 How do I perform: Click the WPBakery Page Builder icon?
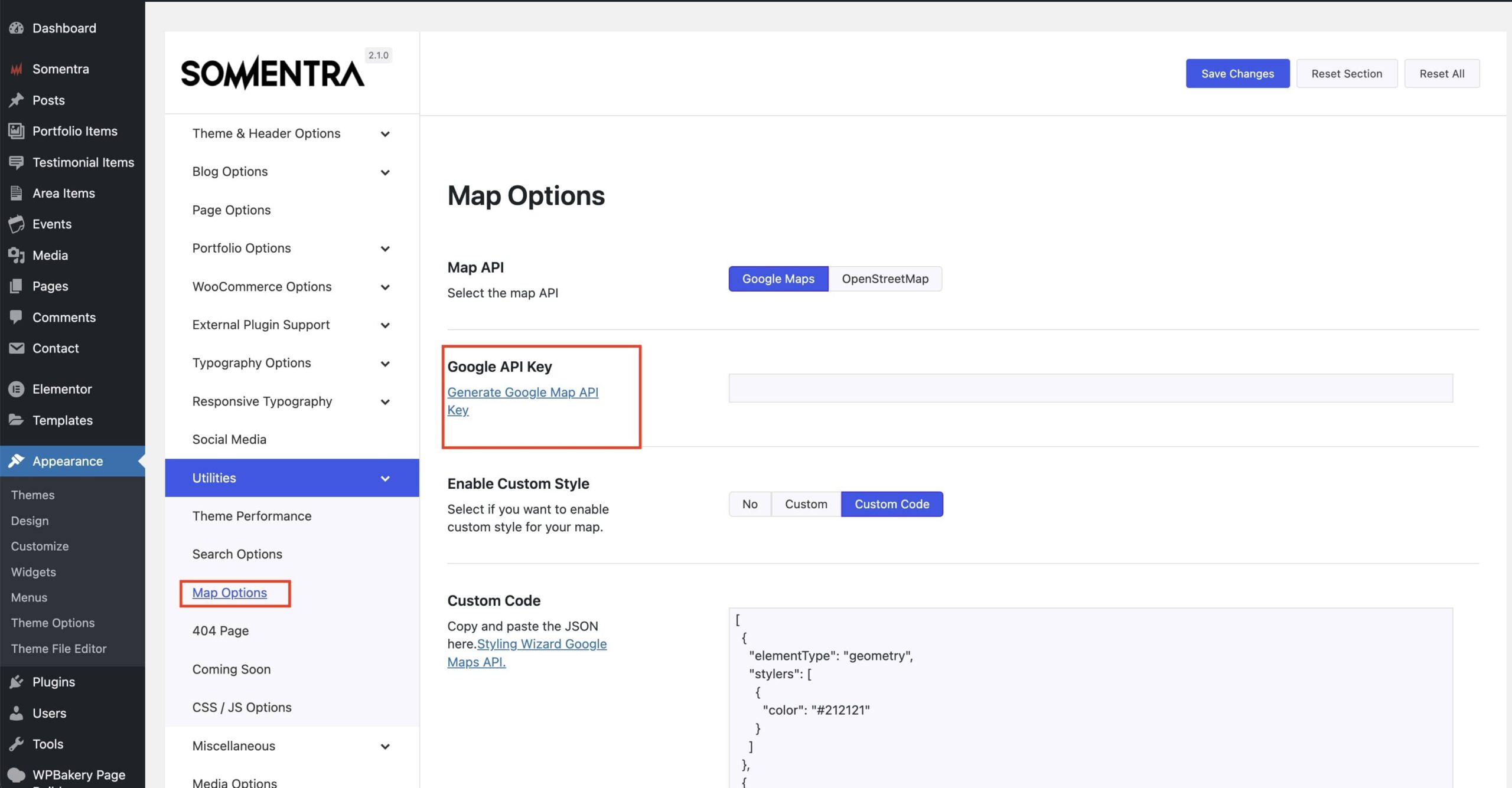click(17, 775)
